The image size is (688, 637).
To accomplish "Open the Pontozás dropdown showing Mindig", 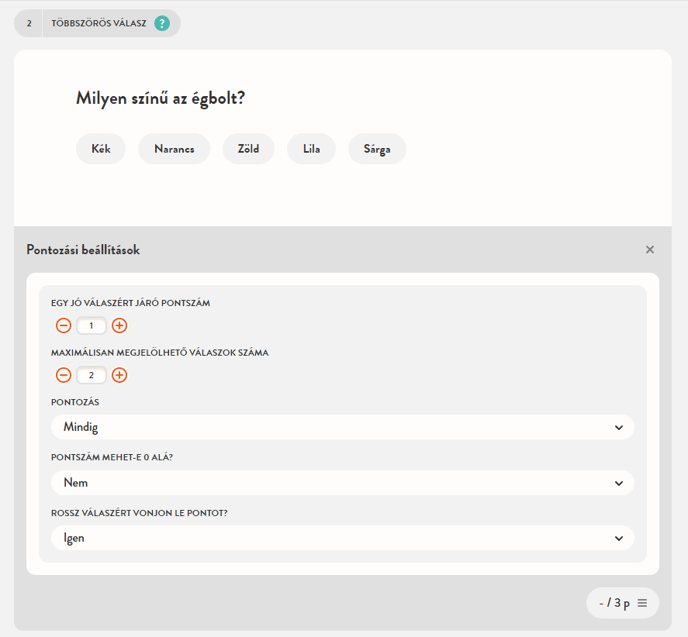I will point(342,427).
